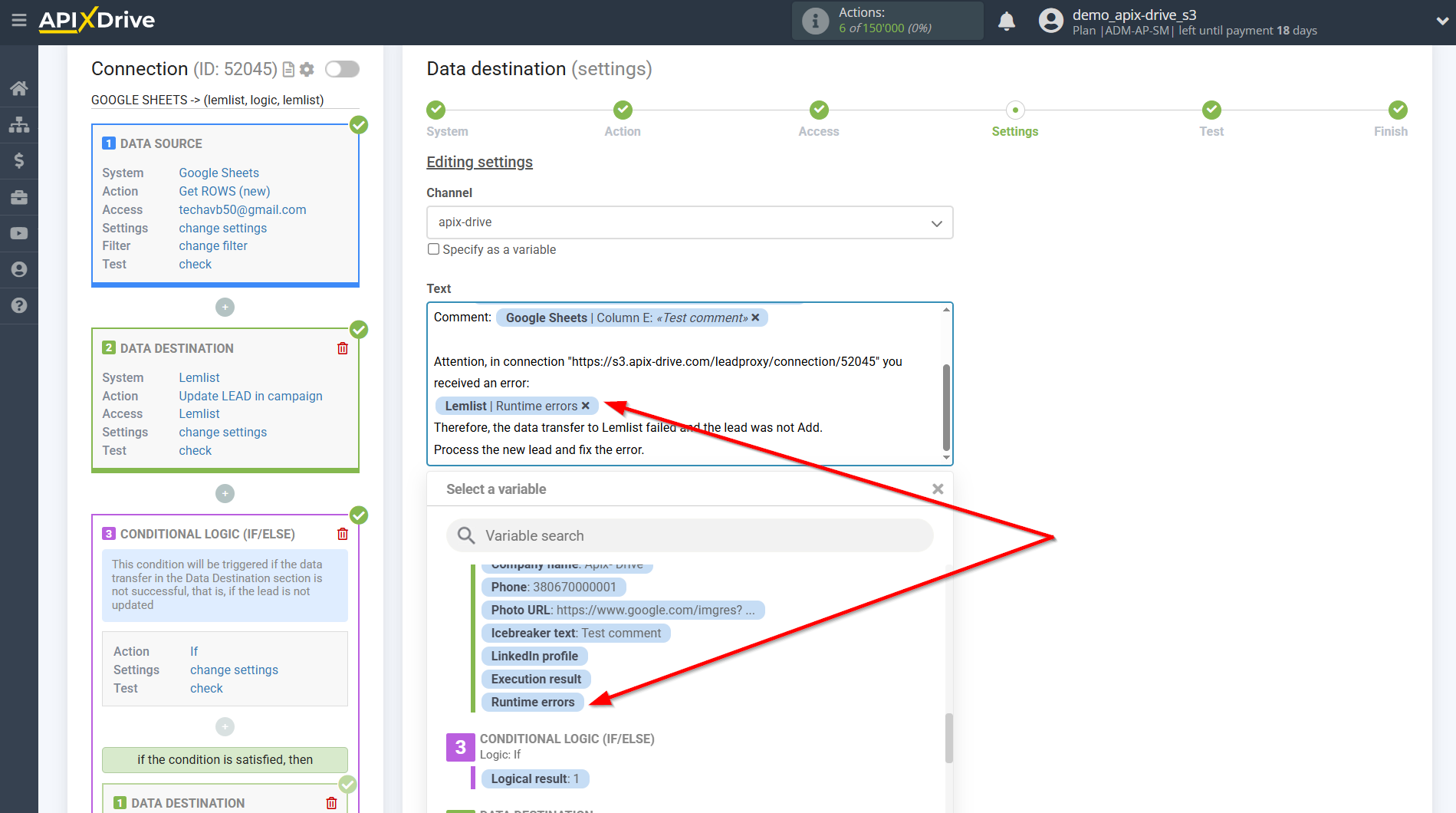Click inside the Text message editor
The width and height of the screenshot is (1456, 813).
pyautogui.click(x=684, y=383)
